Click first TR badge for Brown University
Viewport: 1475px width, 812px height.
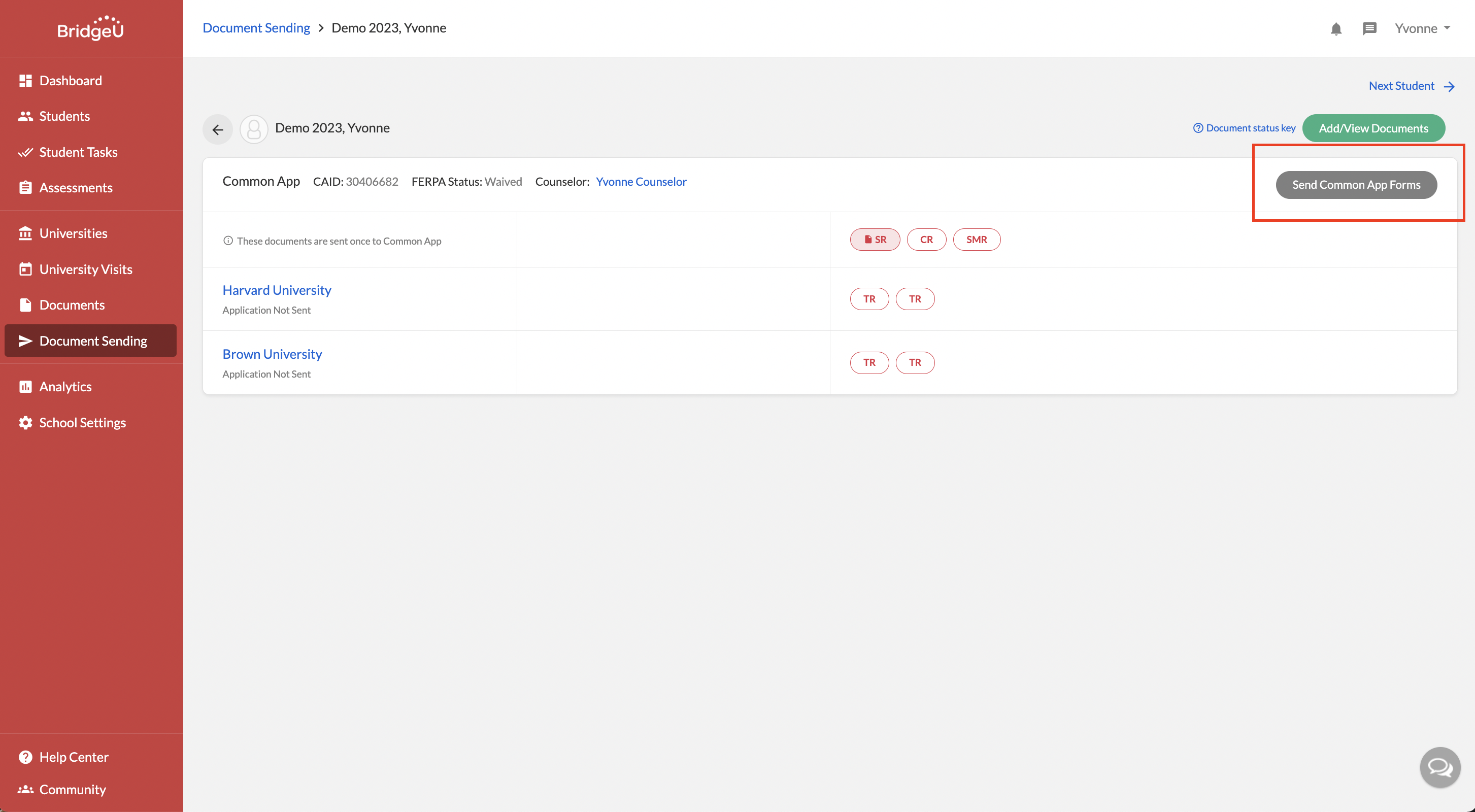pos(869,362)
